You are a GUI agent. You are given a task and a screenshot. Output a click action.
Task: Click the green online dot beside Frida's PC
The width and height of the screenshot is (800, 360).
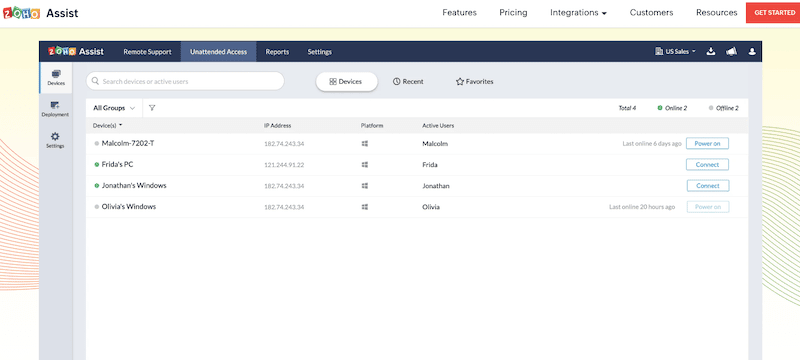(x=97, y=165)
